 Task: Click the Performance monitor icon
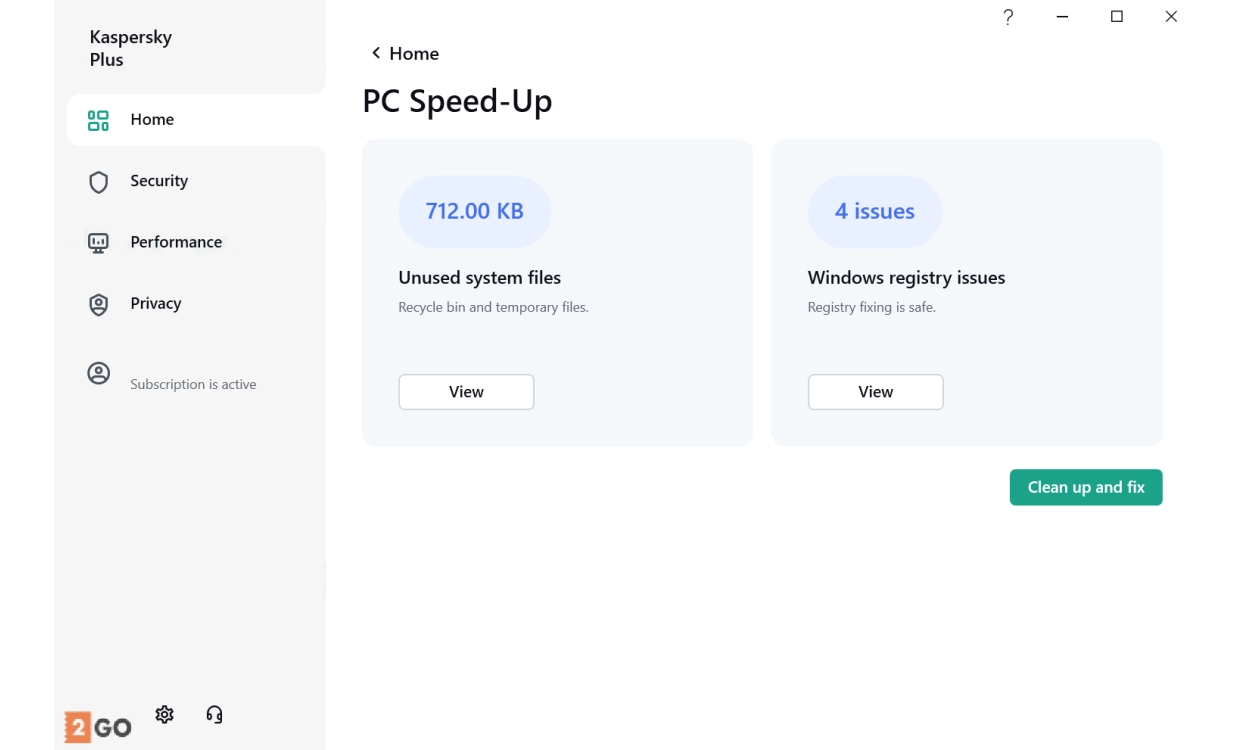point(98,243)
